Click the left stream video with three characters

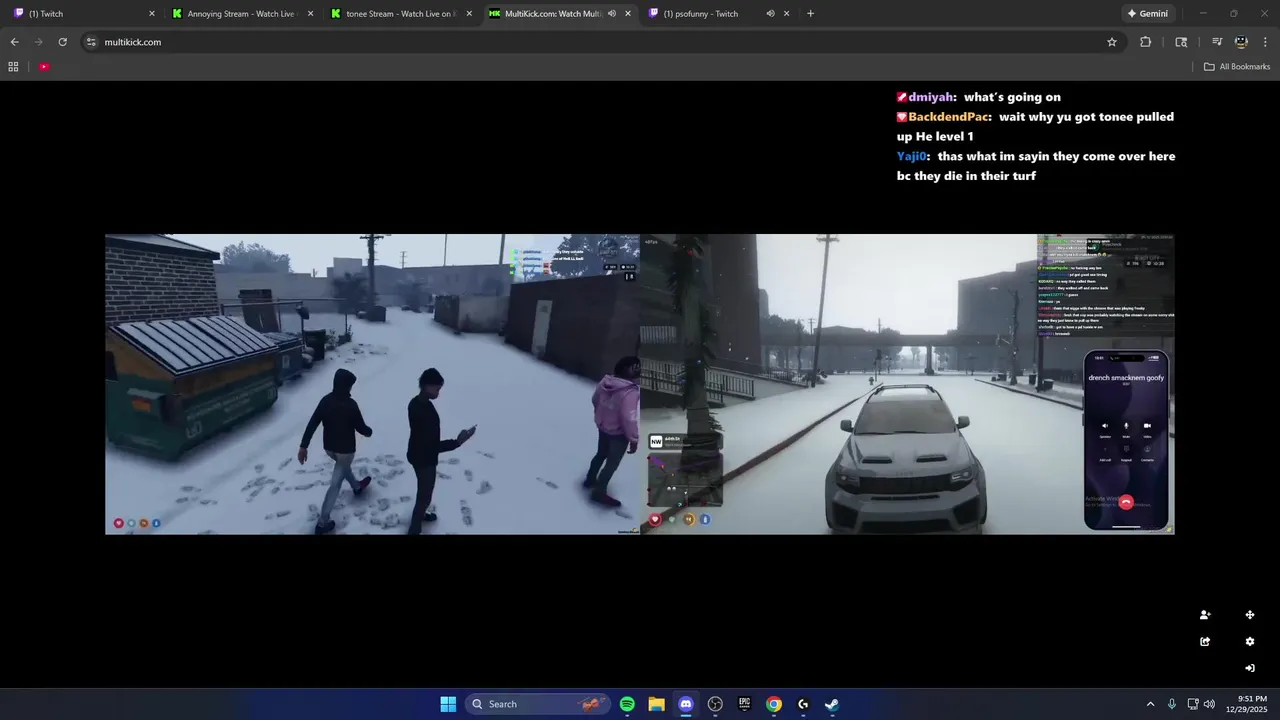coord(372,384)
